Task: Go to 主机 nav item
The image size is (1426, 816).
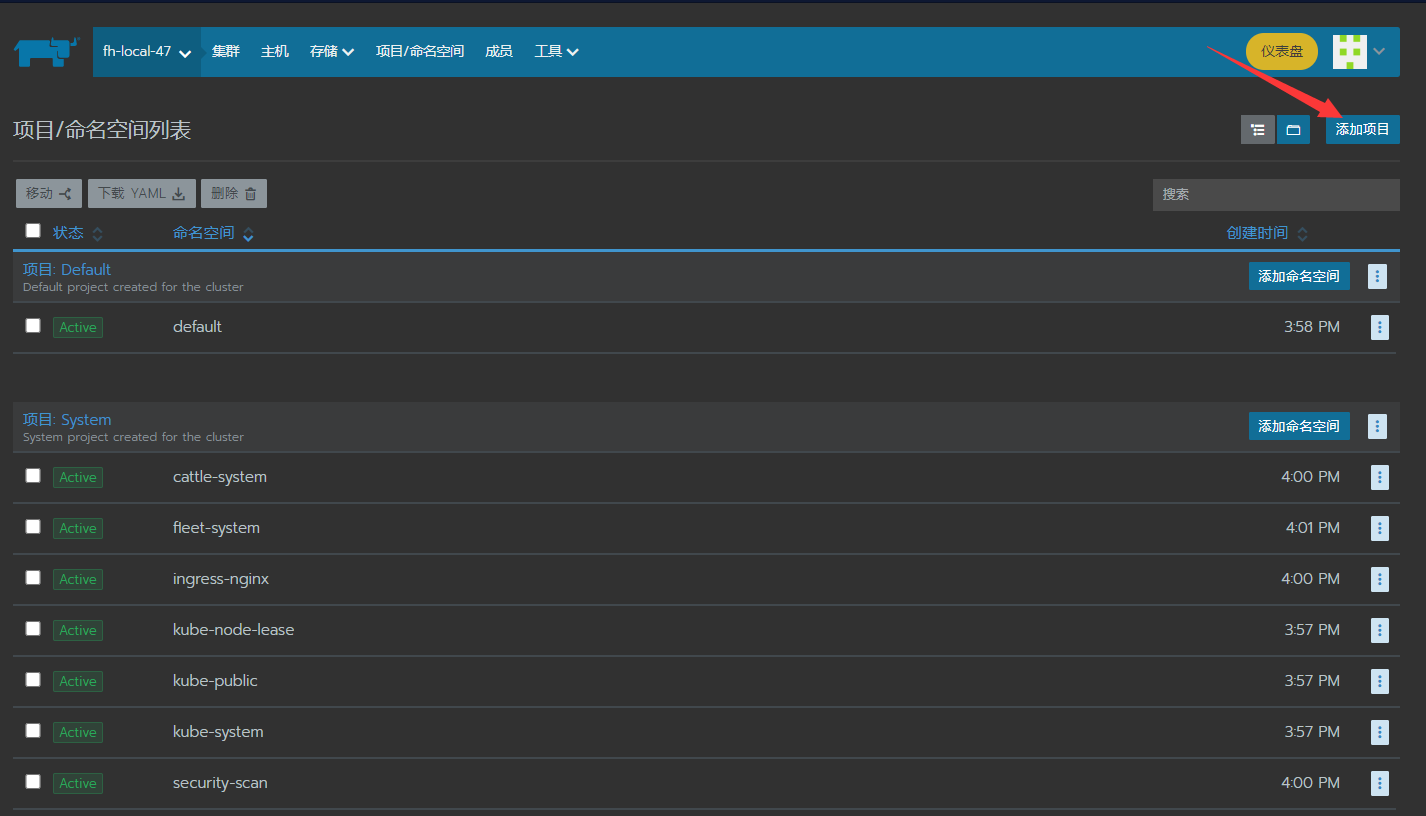Action: point(275,52)
